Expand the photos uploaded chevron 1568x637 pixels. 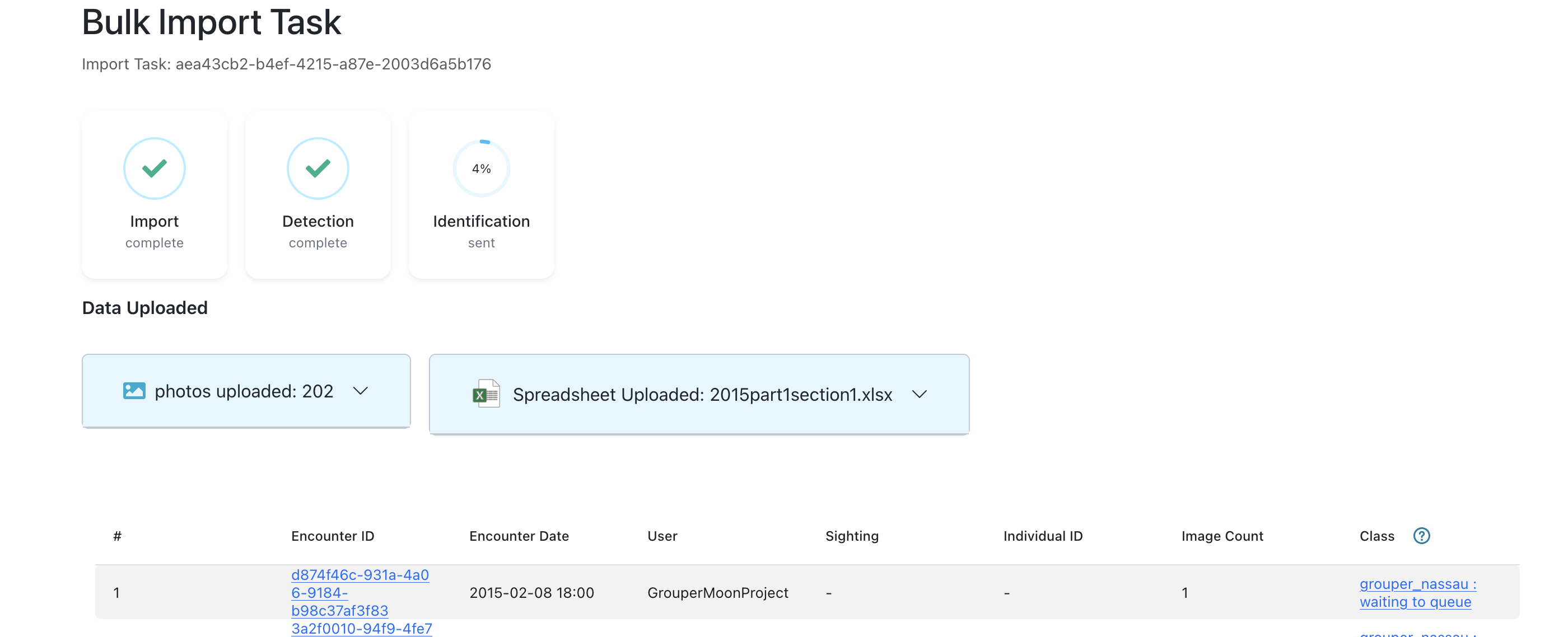(x=360, y=391)
